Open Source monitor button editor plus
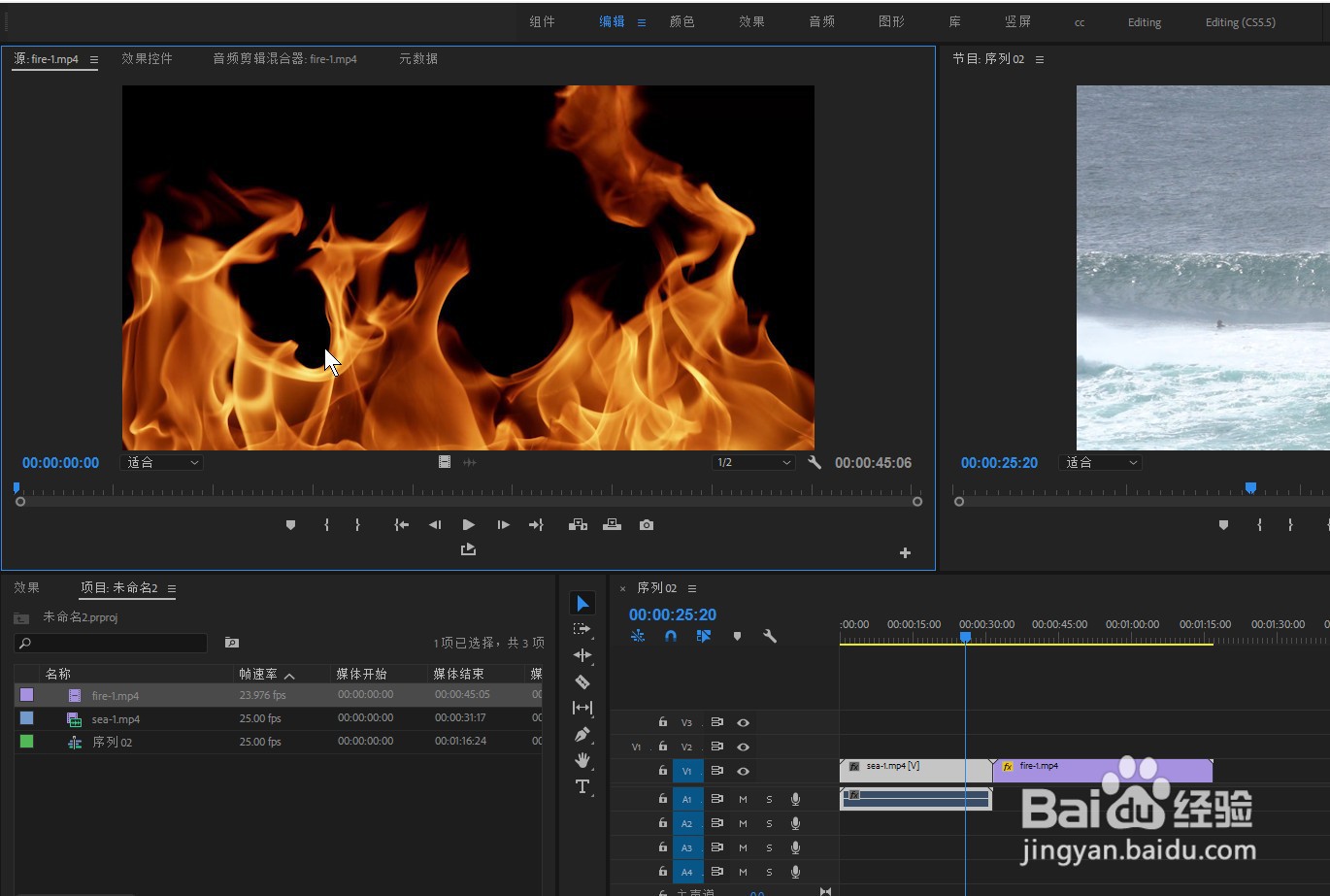1330x896 pixels. click(x=905, y=553)
